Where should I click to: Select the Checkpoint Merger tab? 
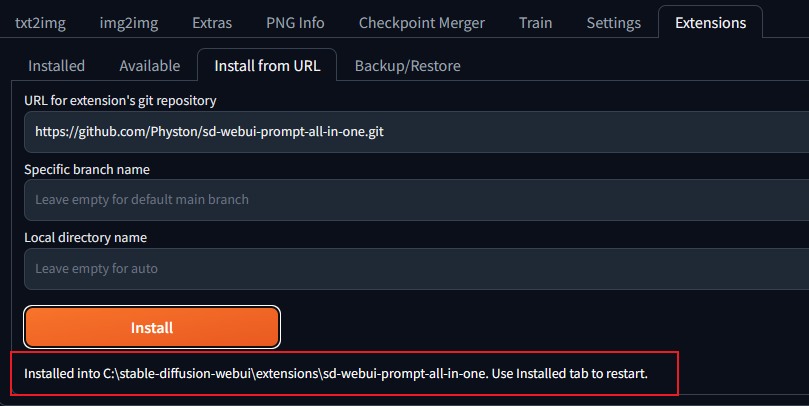point(421,22)
